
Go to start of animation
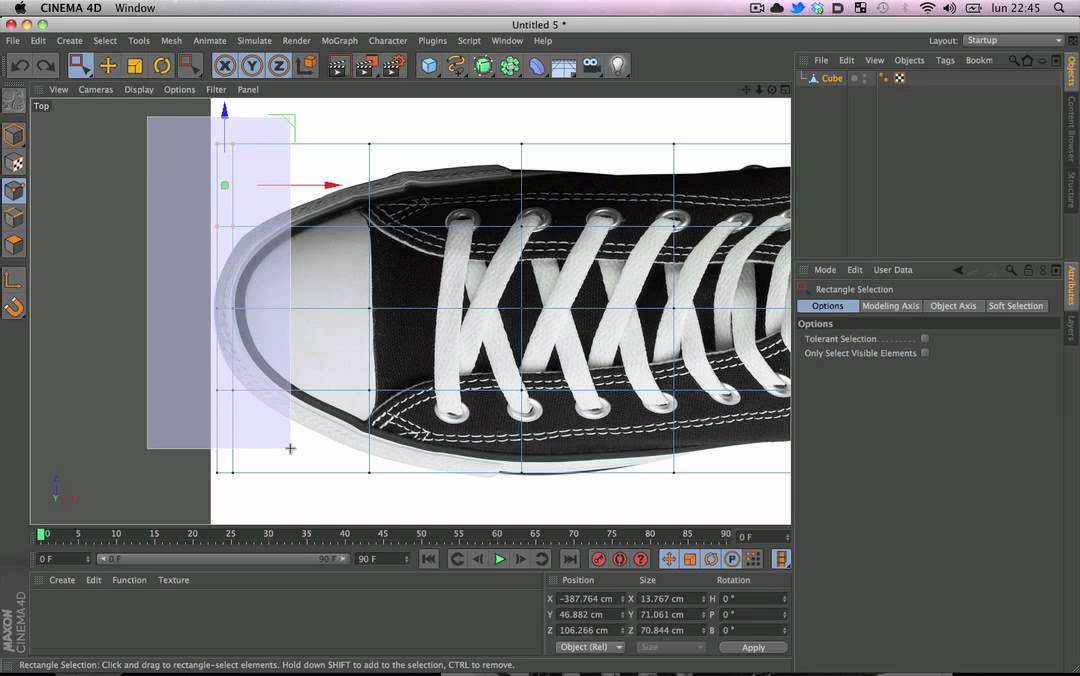coord(428,560)
